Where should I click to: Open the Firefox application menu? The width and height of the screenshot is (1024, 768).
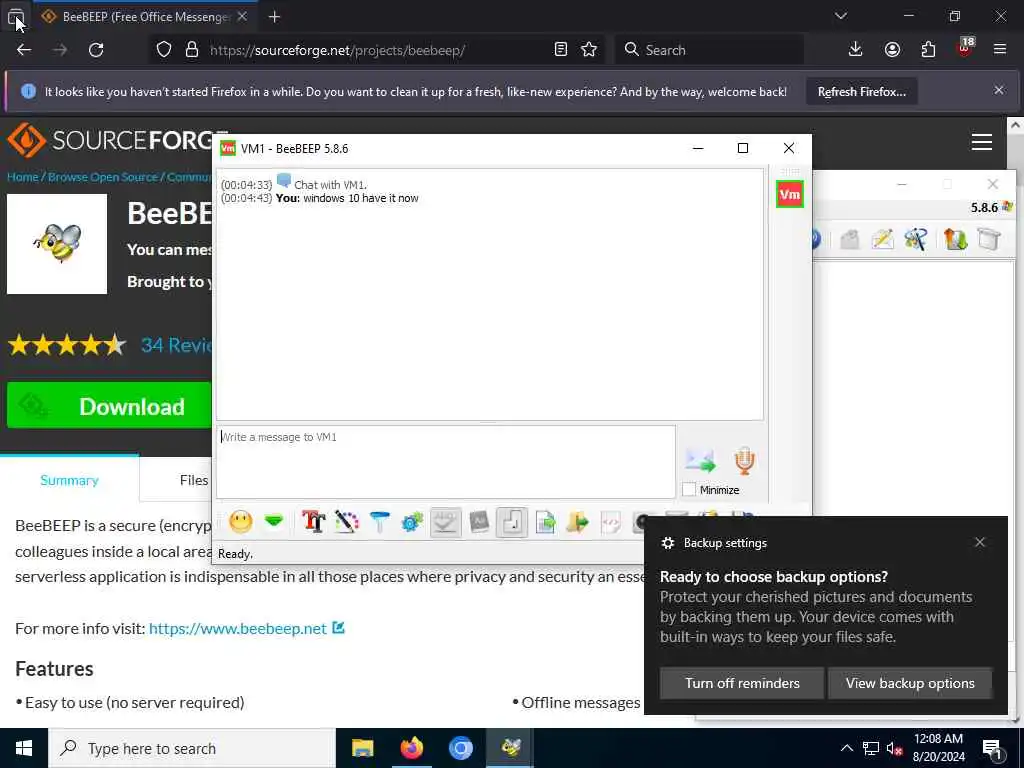(x=1000, y=50)
